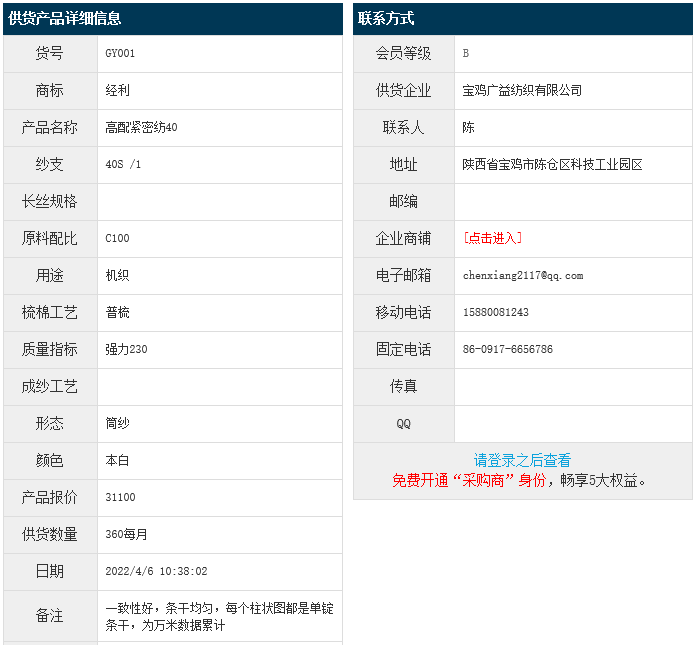Click the date value 2022/4/6 10:38:02
Image resolution: width=697 pixels, height=645 pixels.
click(x=156, y=571)
